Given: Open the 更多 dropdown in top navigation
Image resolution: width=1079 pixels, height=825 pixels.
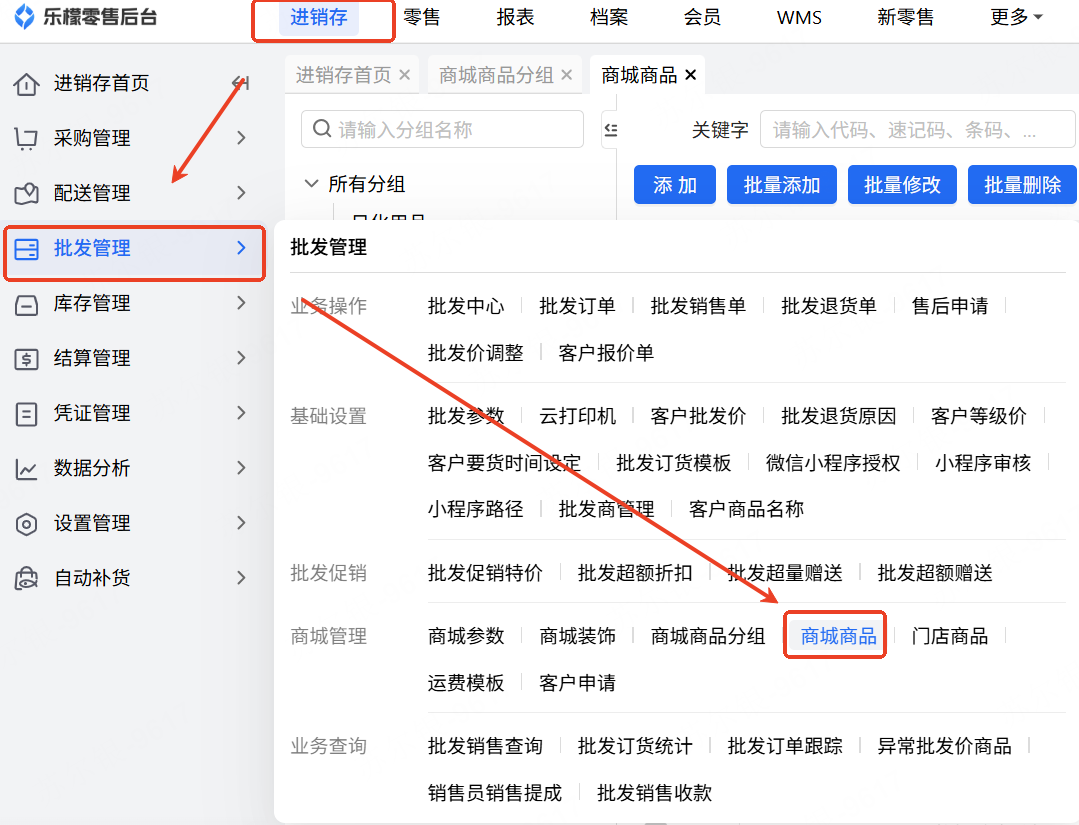Looking at the screenshot, I should click(1016, 17).
